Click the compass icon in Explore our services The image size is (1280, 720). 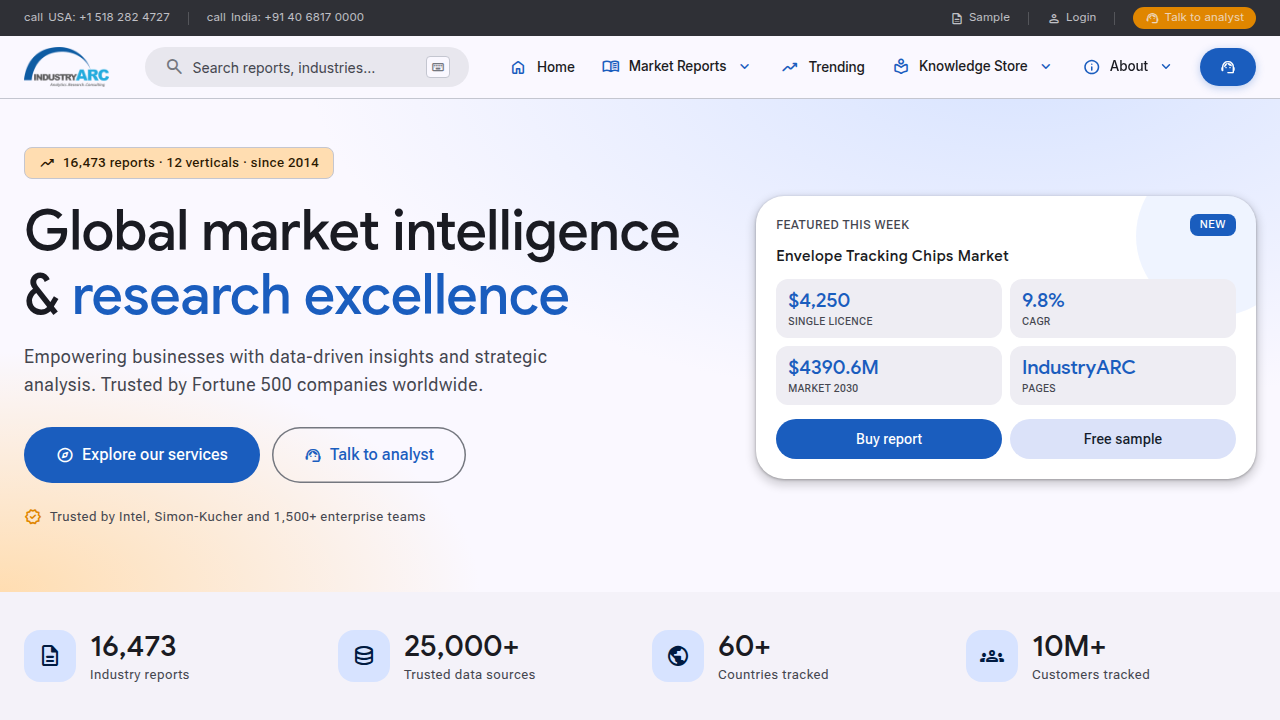(65, 455)
